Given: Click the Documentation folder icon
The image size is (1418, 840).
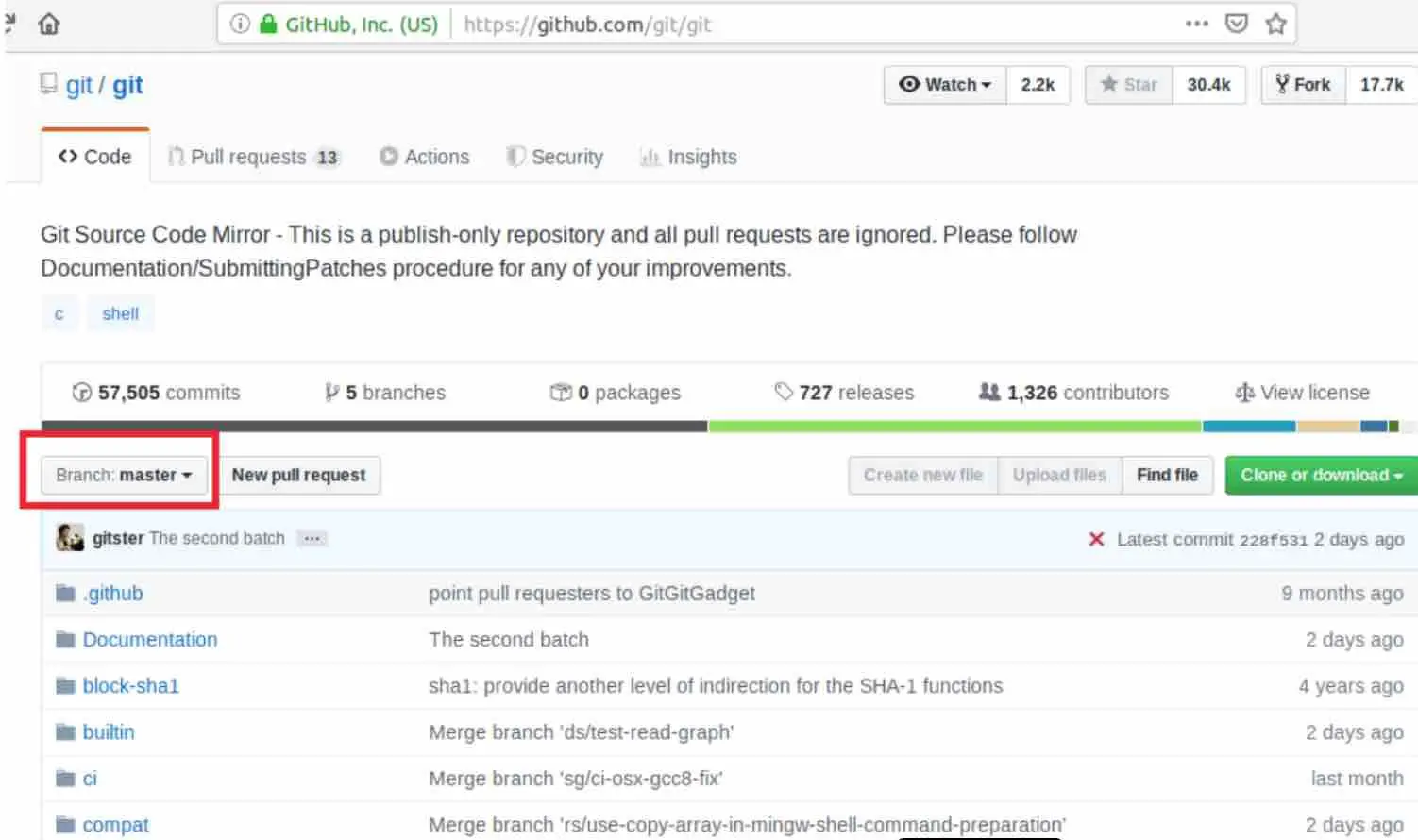Looking at the screenshot, I should 65,639.
